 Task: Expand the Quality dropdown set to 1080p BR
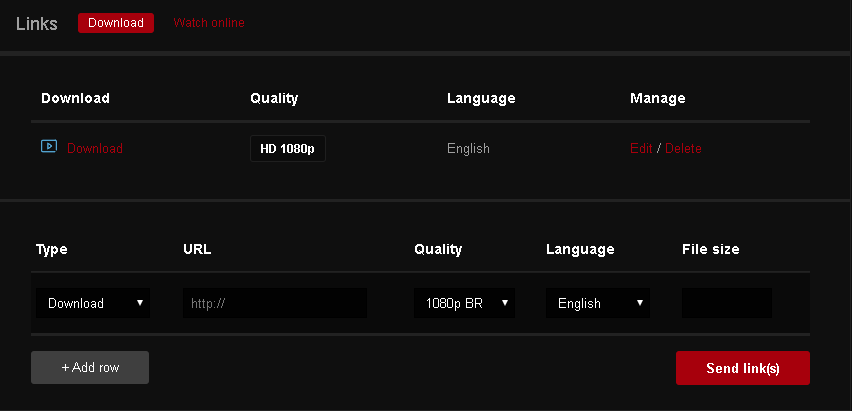[464, 303]
